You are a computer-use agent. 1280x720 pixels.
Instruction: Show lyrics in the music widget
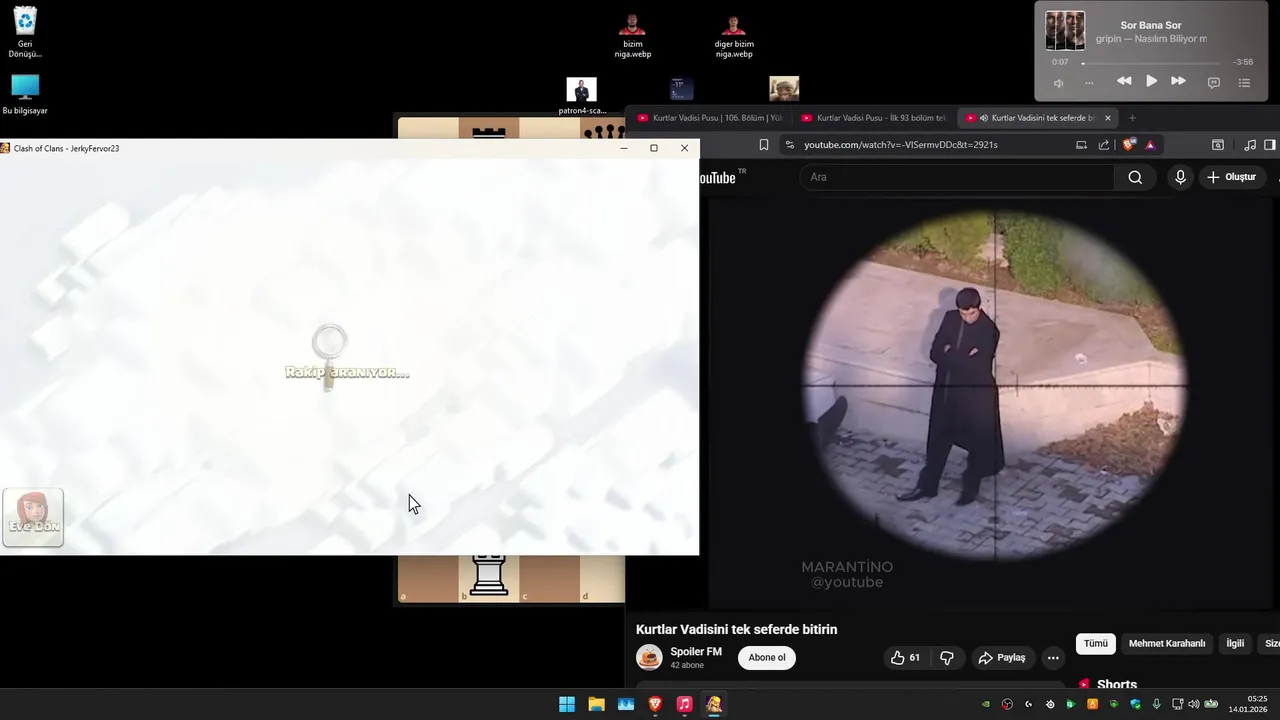tap(1214, 83)
